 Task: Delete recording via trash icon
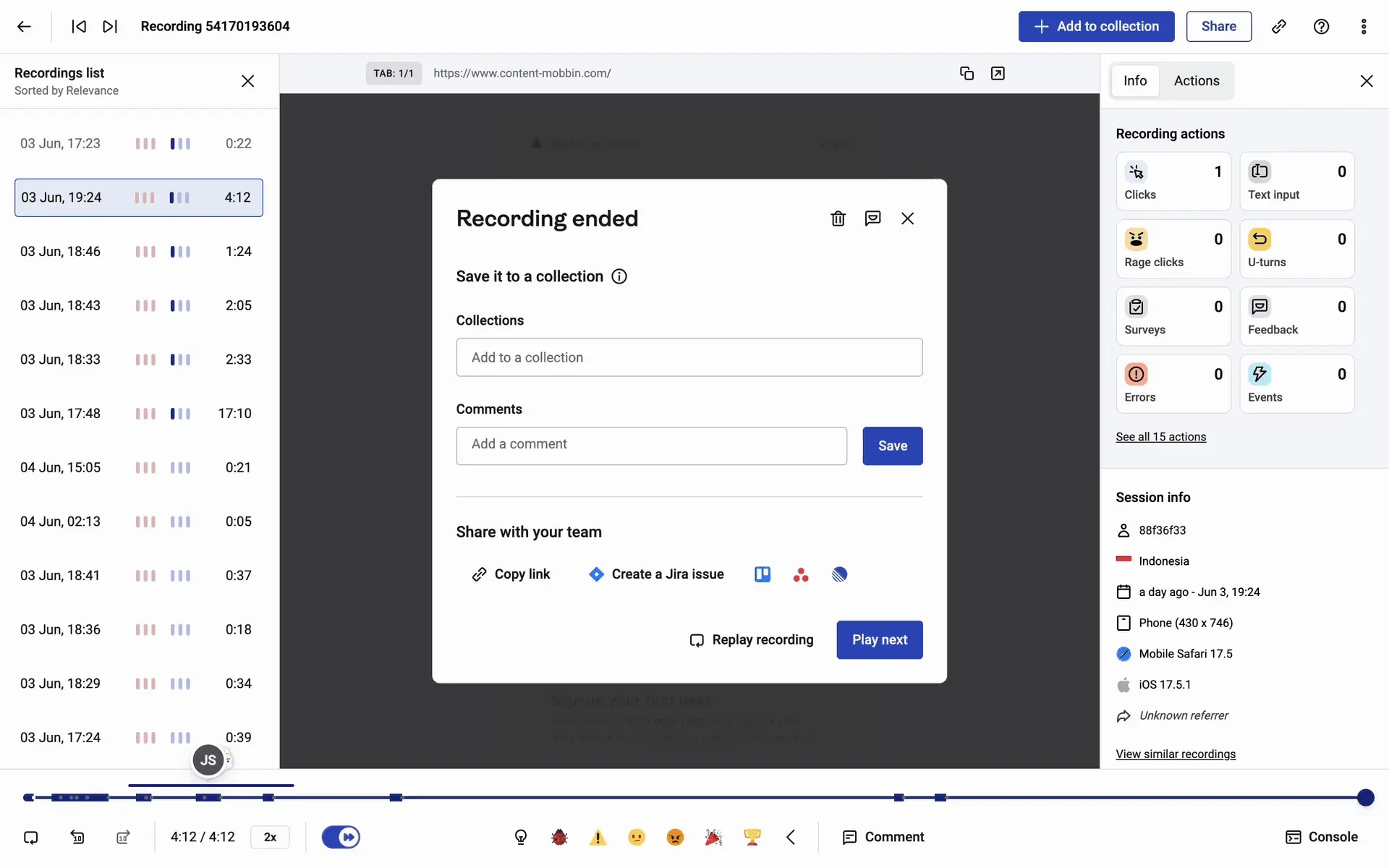click(838, 218)
